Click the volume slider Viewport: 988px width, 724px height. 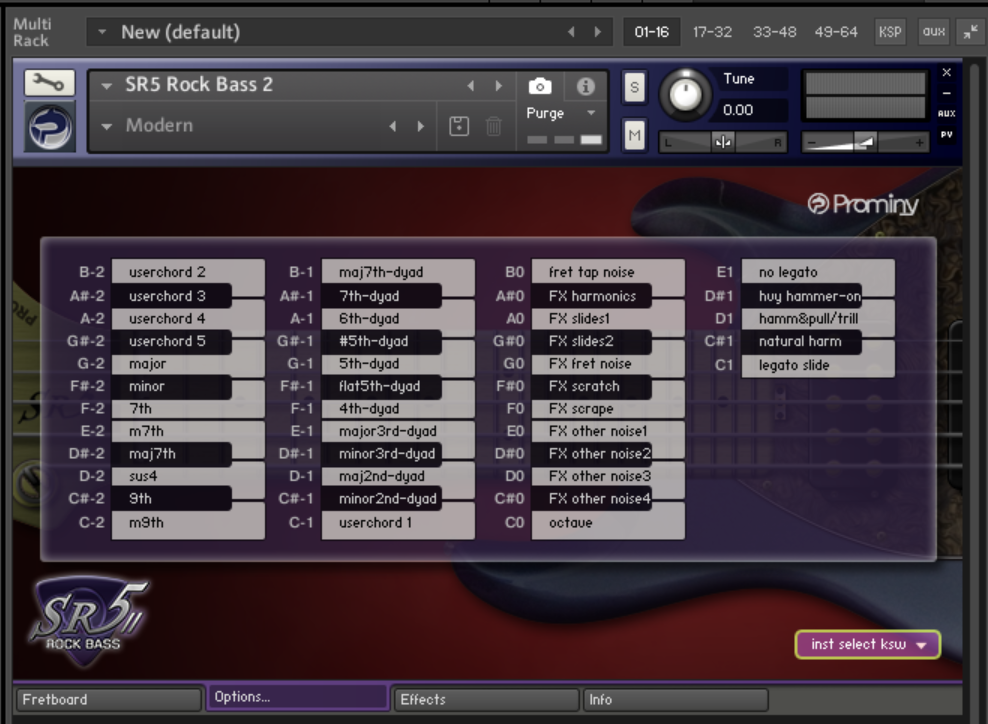pos(865,143)
